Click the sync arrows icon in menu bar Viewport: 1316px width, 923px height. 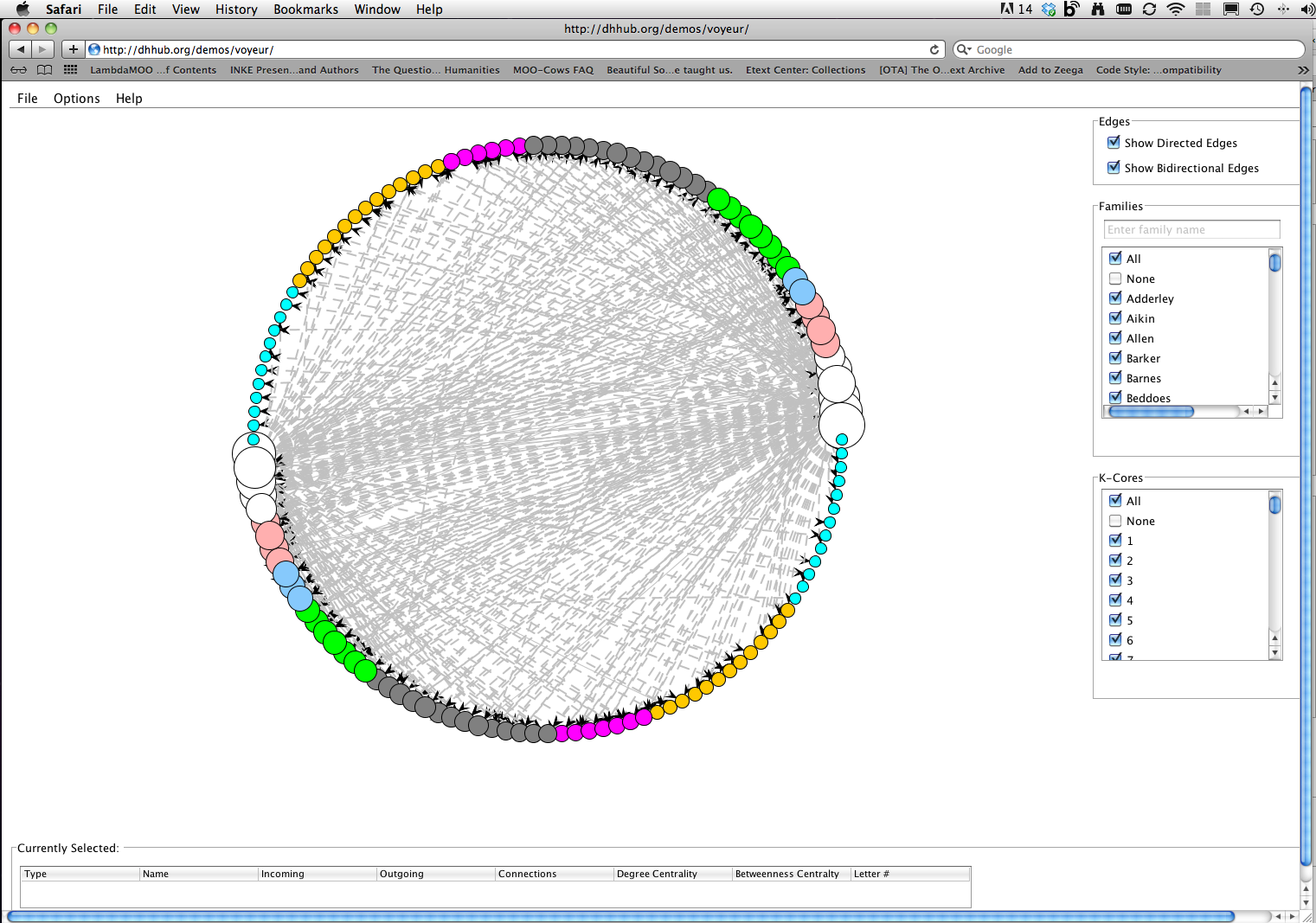pos(1149,9)
